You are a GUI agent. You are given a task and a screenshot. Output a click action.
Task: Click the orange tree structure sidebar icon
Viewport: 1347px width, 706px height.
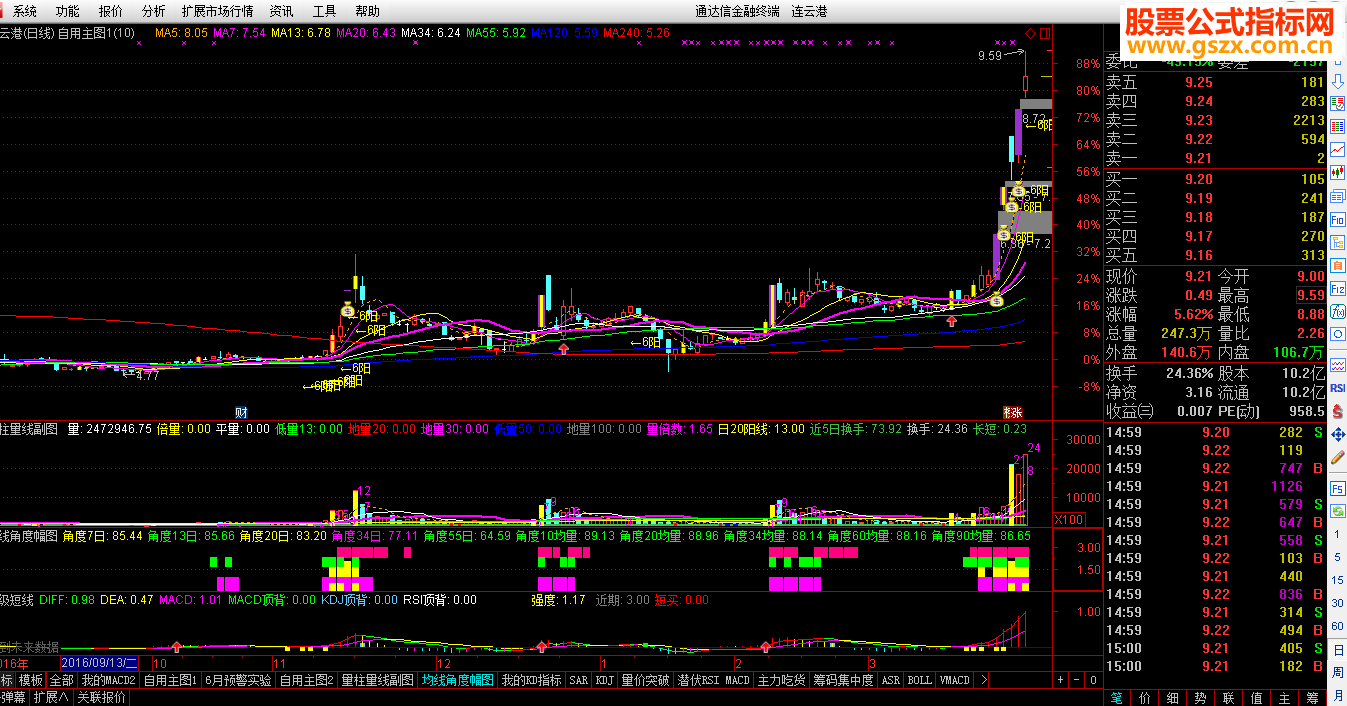(x=1338, y=242)
